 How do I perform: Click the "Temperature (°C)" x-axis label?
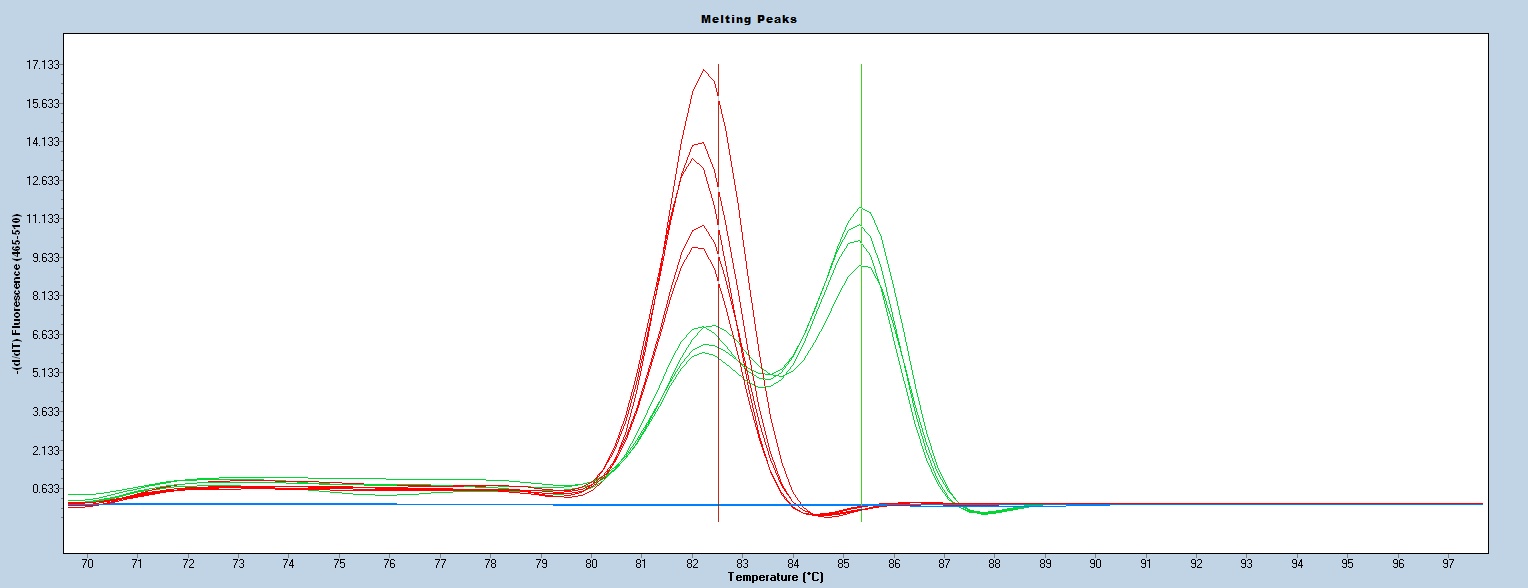775,577
